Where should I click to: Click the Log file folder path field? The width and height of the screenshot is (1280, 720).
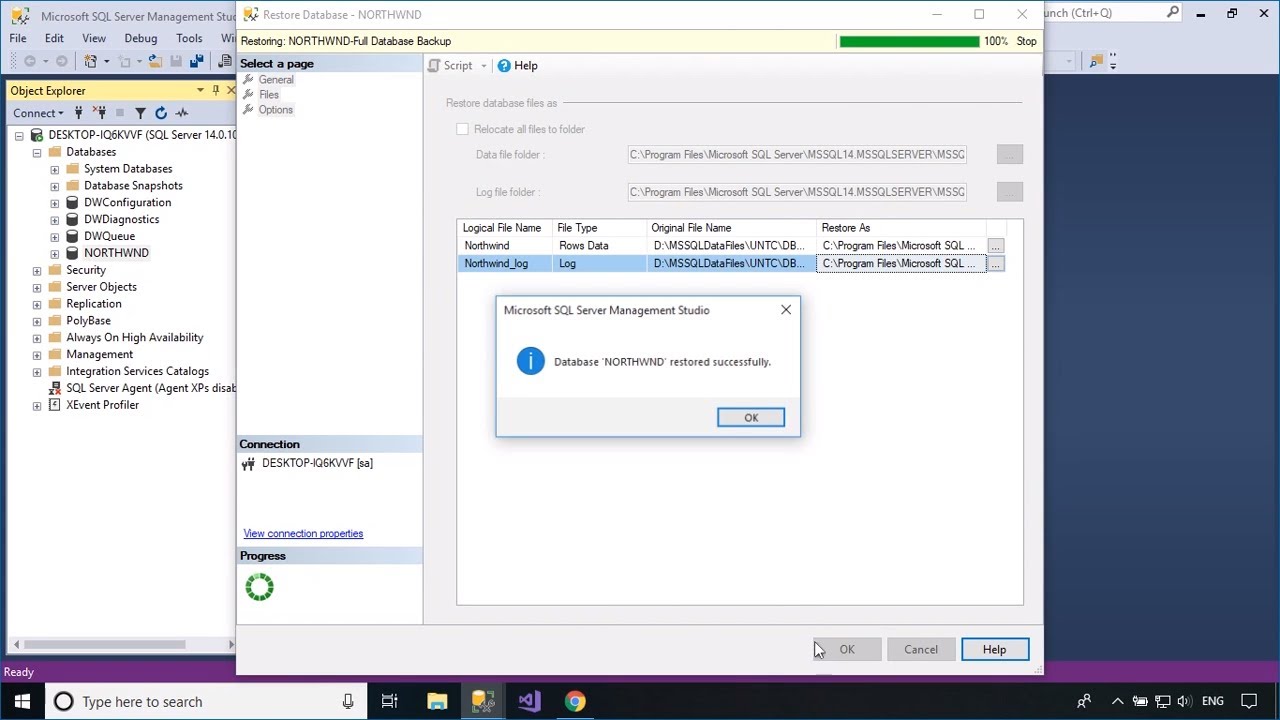click(x=797, y=192)
